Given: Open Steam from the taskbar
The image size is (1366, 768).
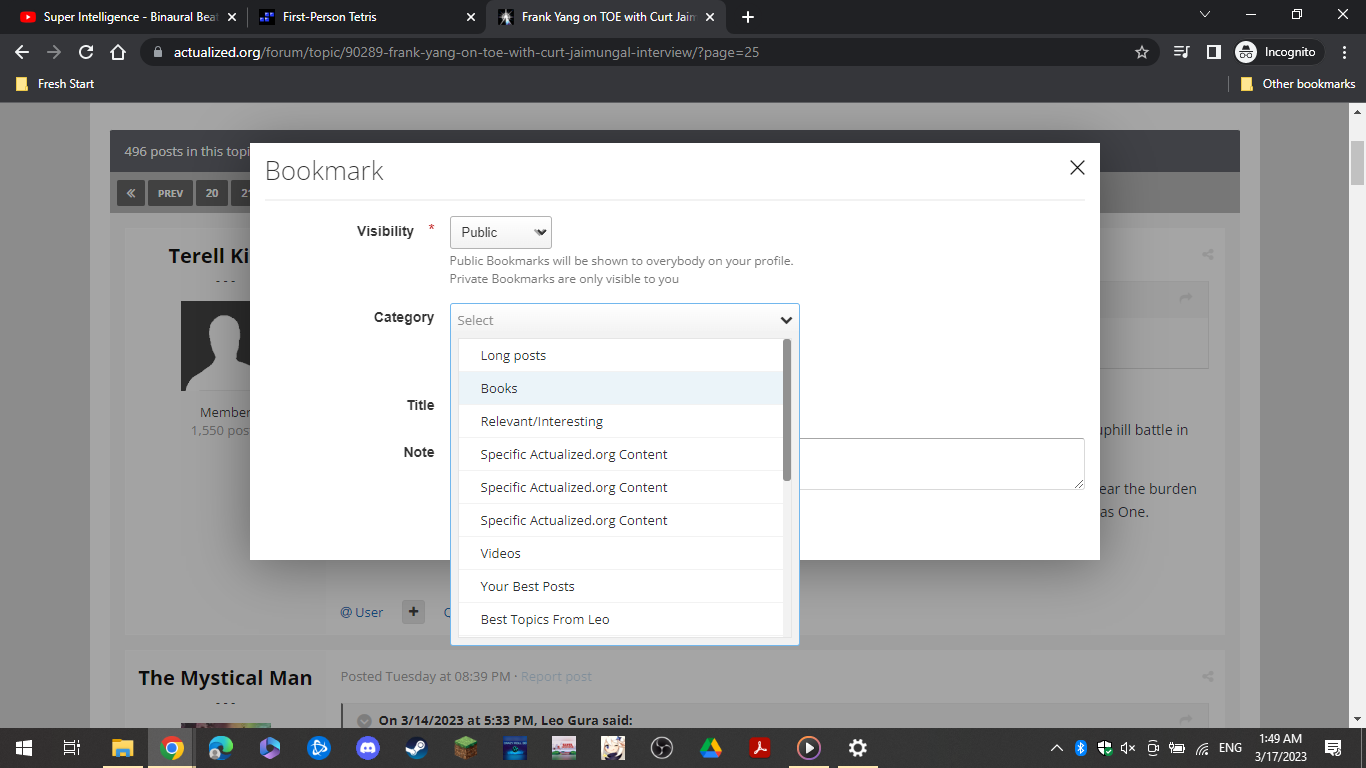Looking at the screenshot, I should (x=417, y=747).
